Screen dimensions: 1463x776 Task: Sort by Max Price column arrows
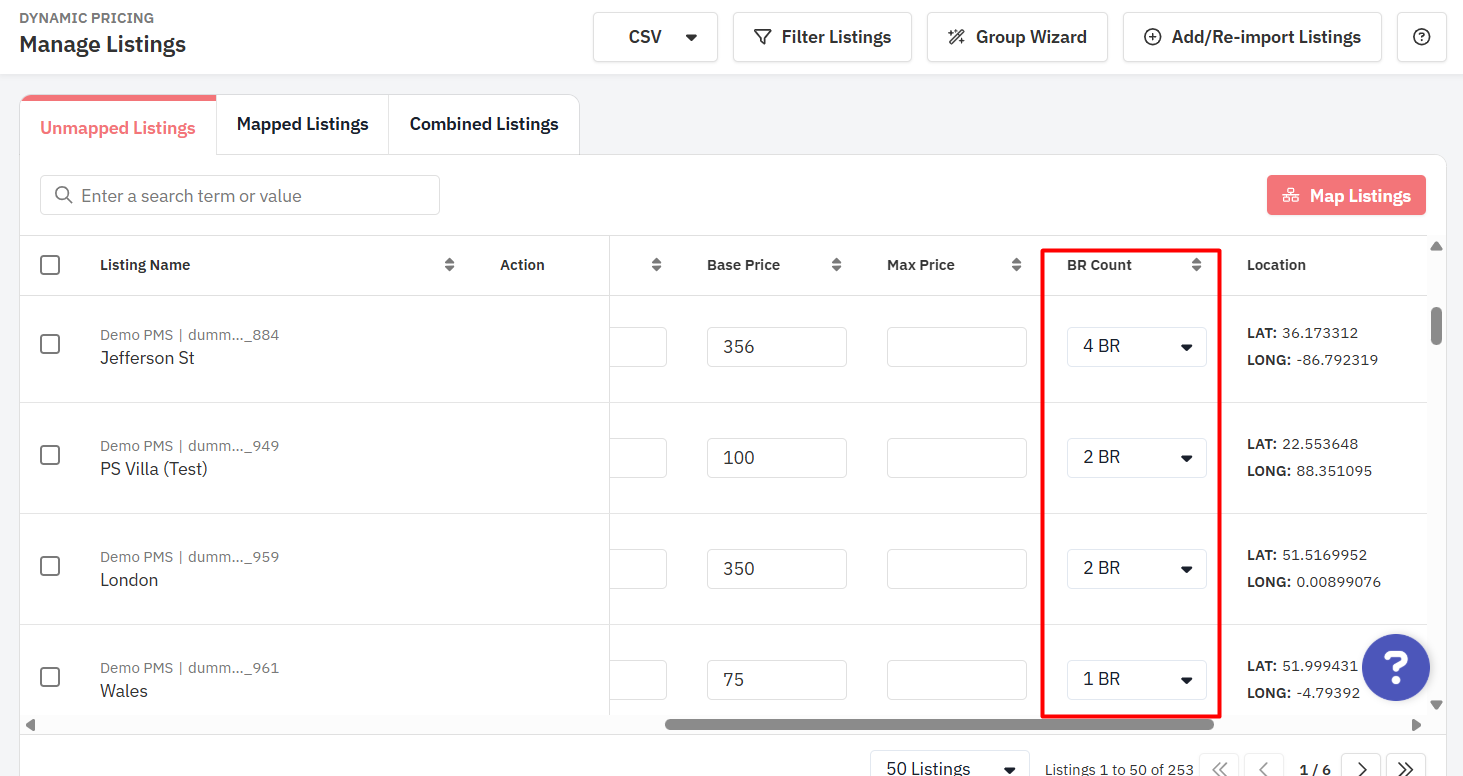[1016, 265]
